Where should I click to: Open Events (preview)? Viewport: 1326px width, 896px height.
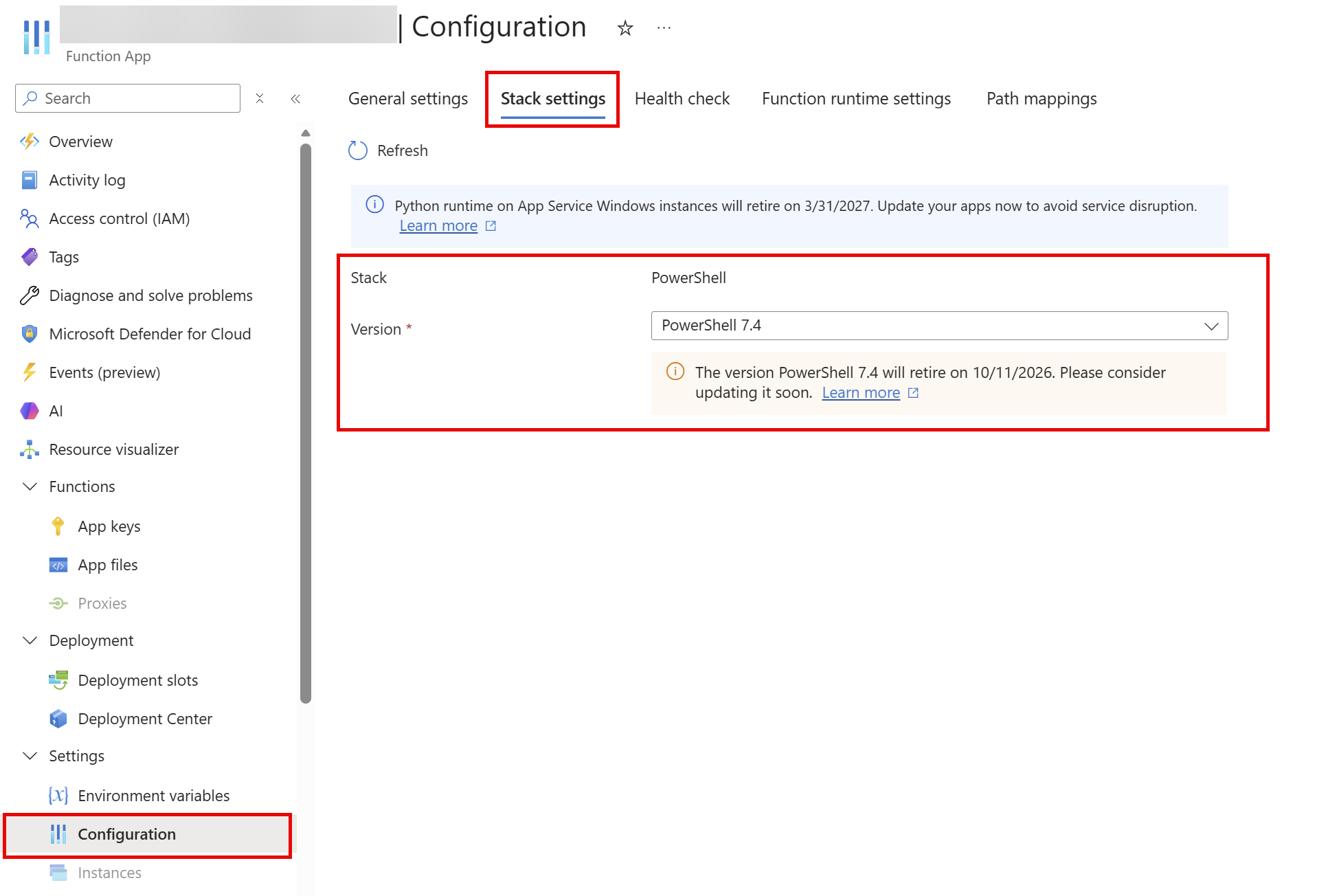coord(104,372)
